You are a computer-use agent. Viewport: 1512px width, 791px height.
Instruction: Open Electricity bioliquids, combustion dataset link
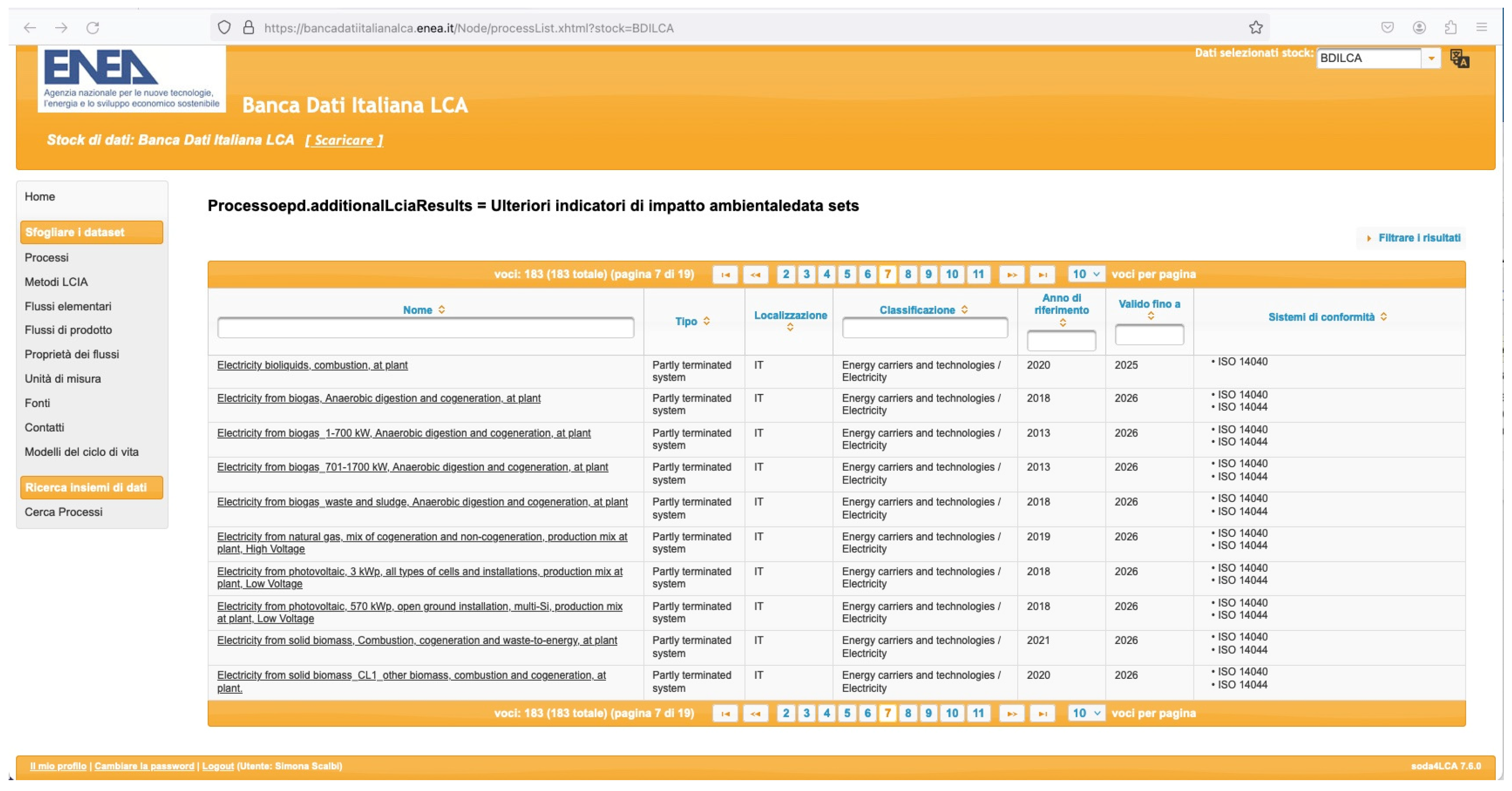click(312, 365)
